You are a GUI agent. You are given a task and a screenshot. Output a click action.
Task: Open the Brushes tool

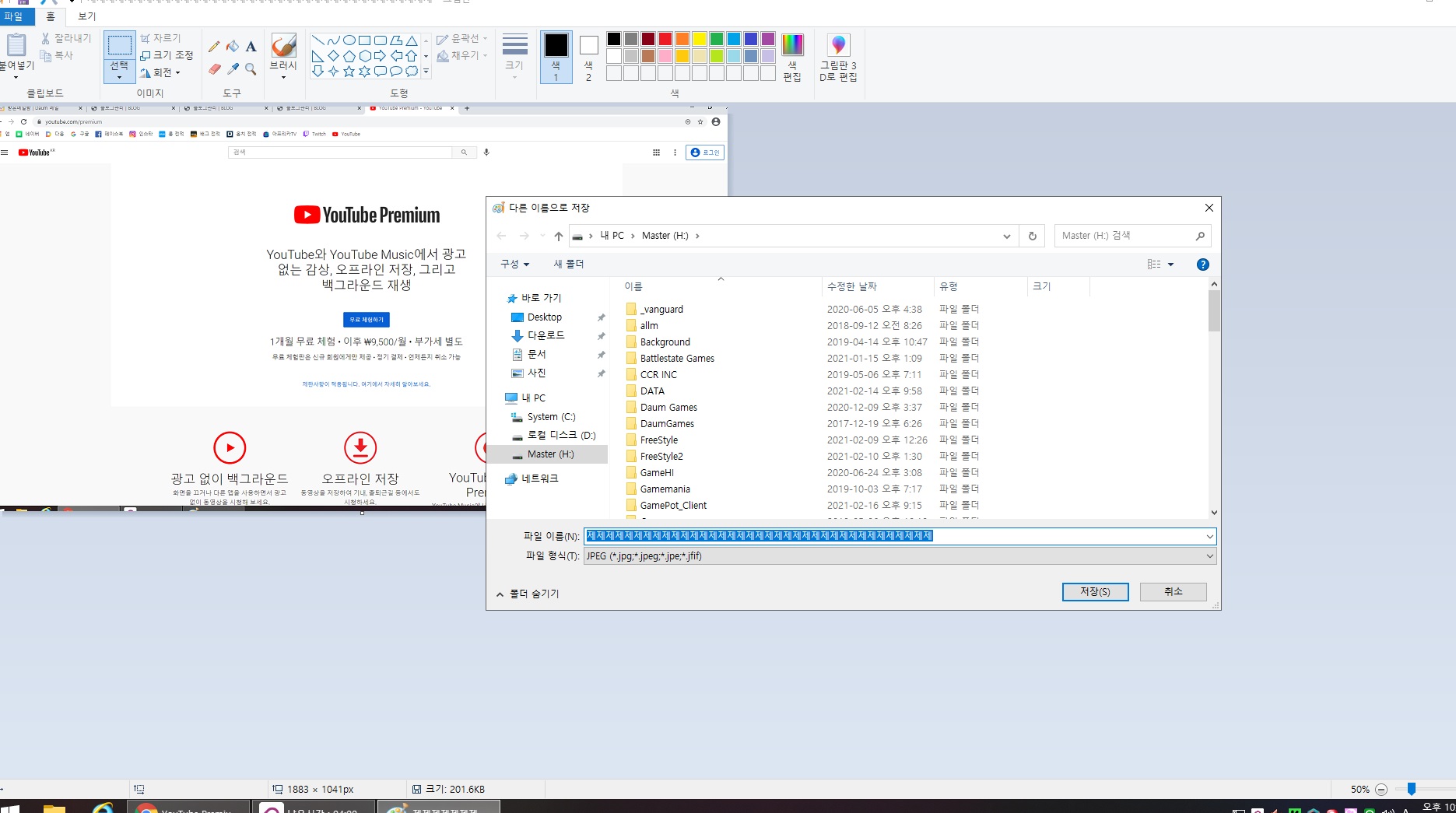283,56
